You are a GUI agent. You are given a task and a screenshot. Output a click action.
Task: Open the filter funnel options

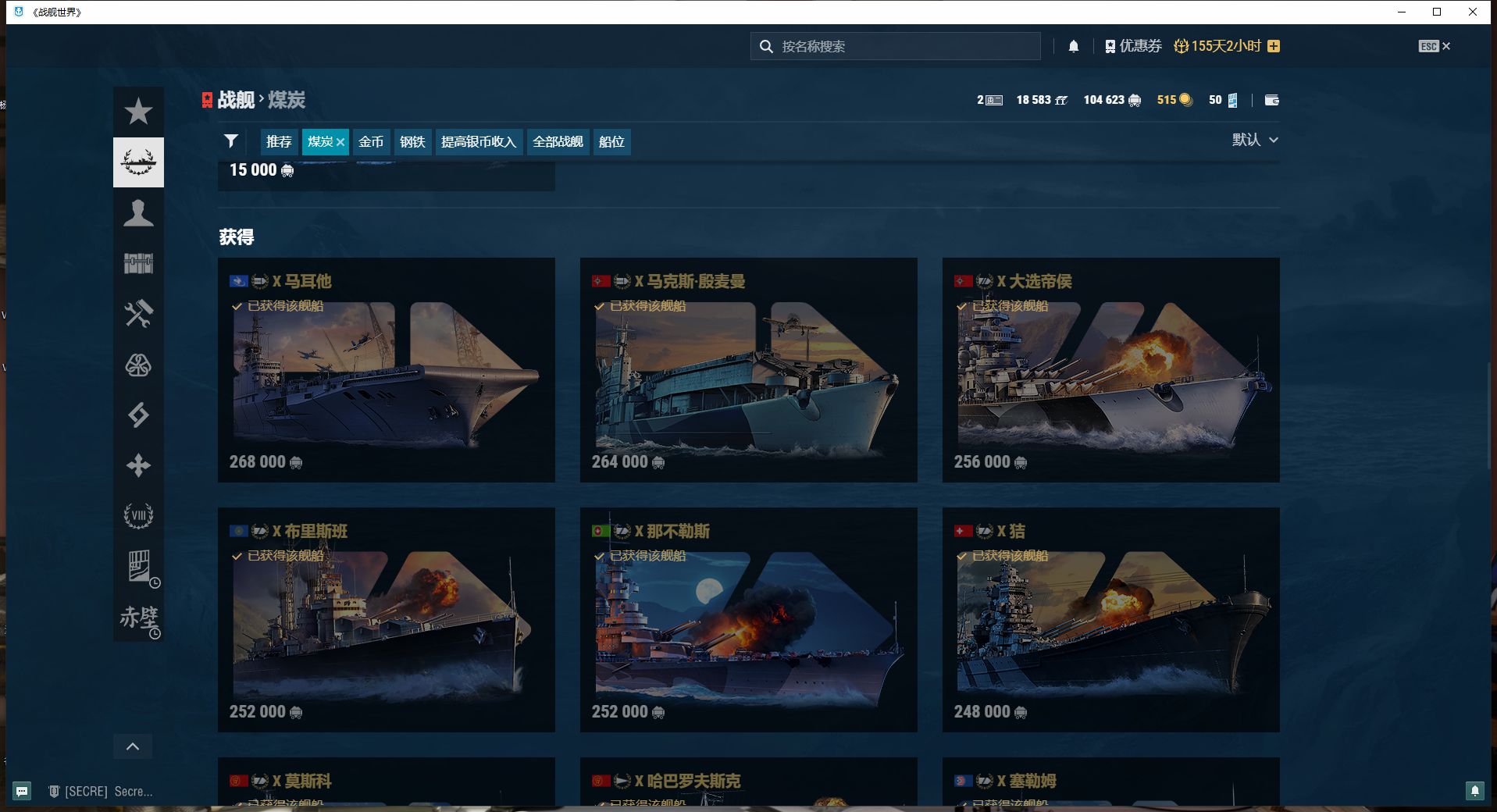pos(230,141)
